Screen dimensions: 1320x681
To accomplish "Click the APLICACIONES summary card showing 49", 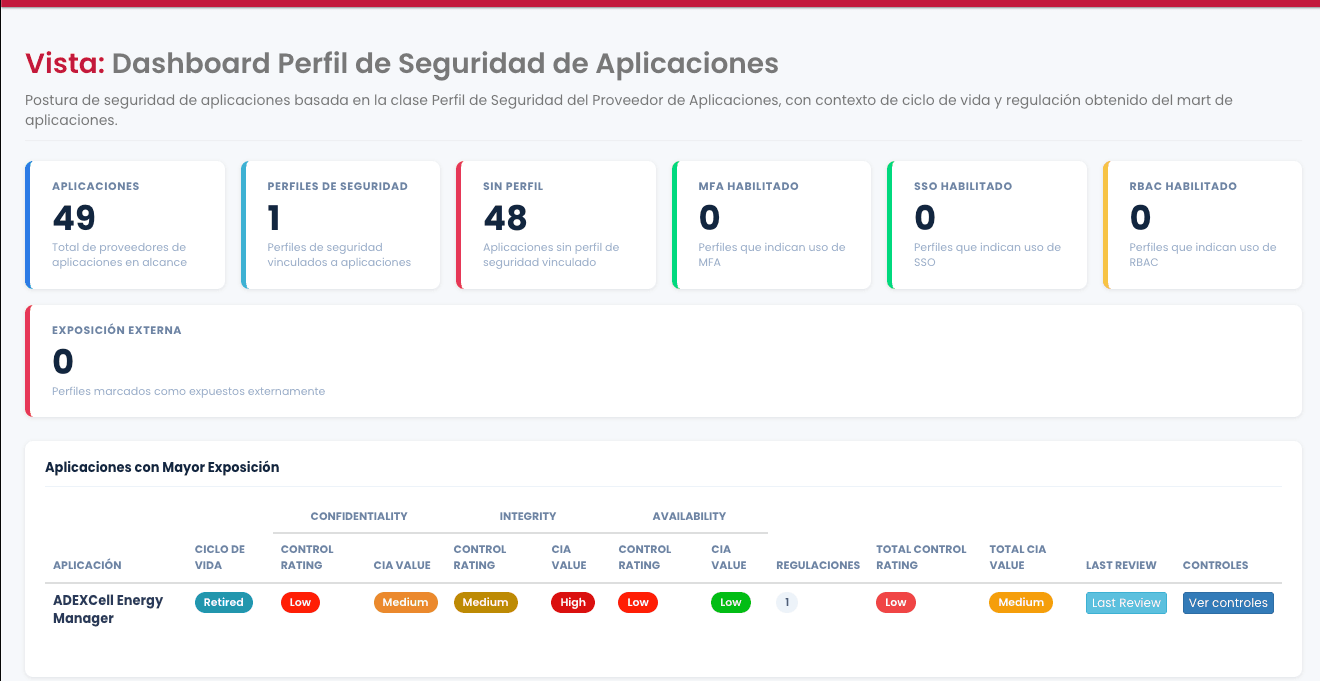I will (125, 224).
